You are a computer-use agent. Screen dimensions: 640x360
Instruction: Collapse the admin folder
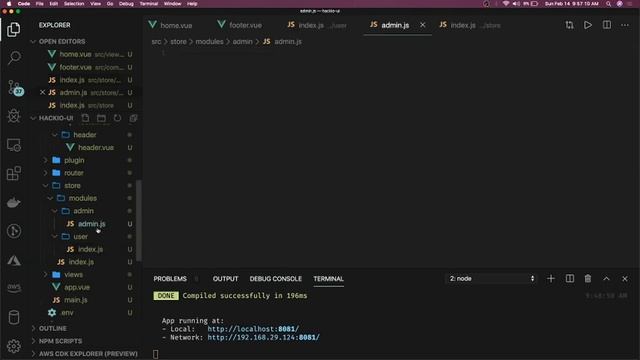[55, 211]
